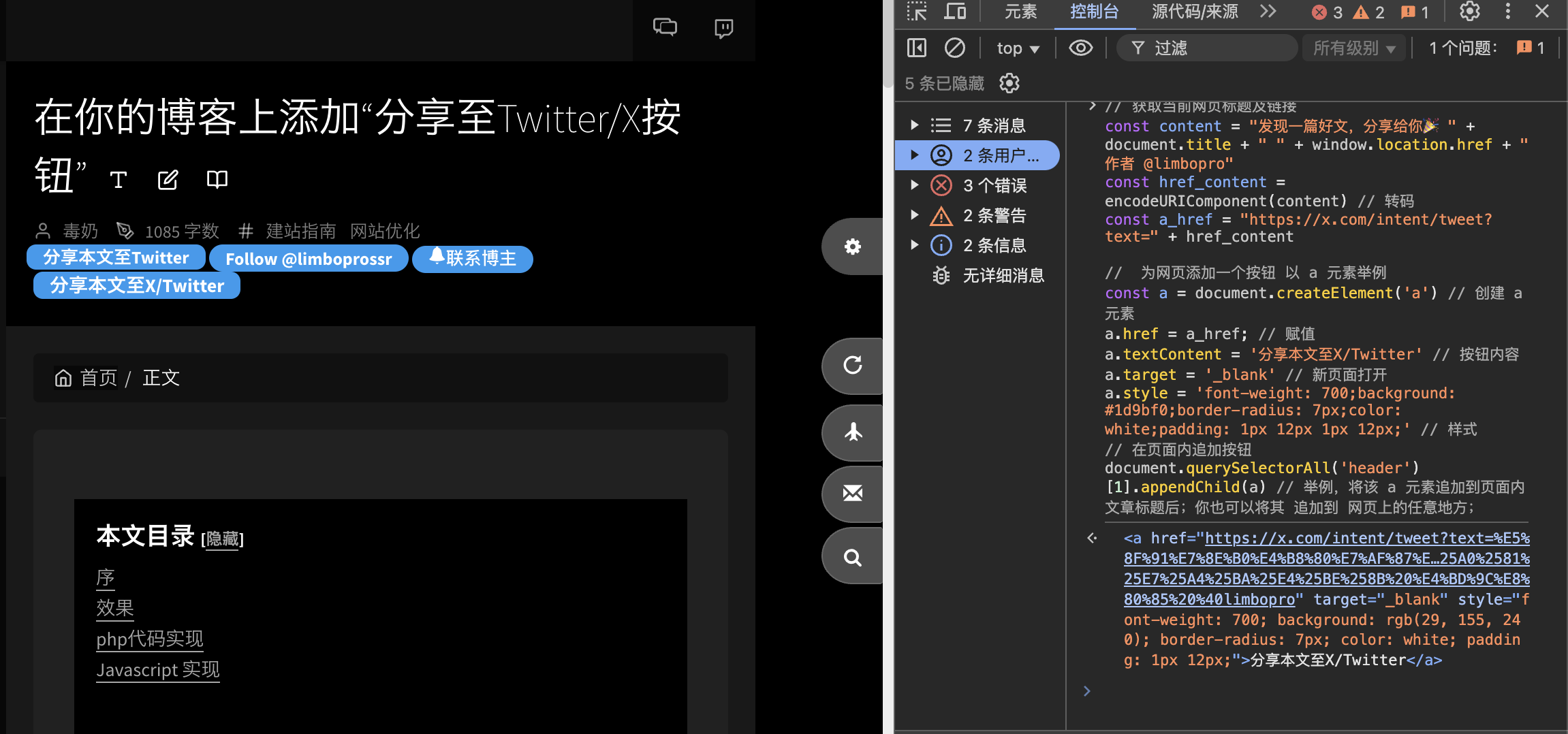Viewport: 1568px width, 734px height.
Task: Click the warnings count triangle badge
Action: tap(1369, 12)
